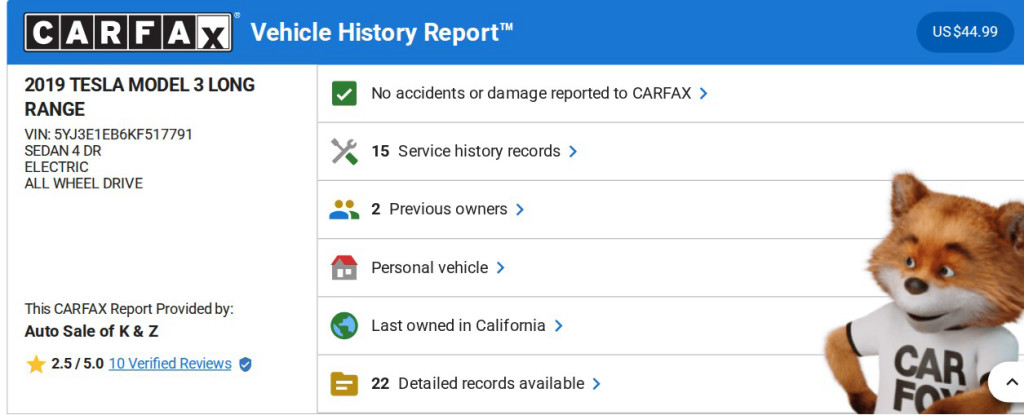Expand the previous owners chevron

point(520,210)
